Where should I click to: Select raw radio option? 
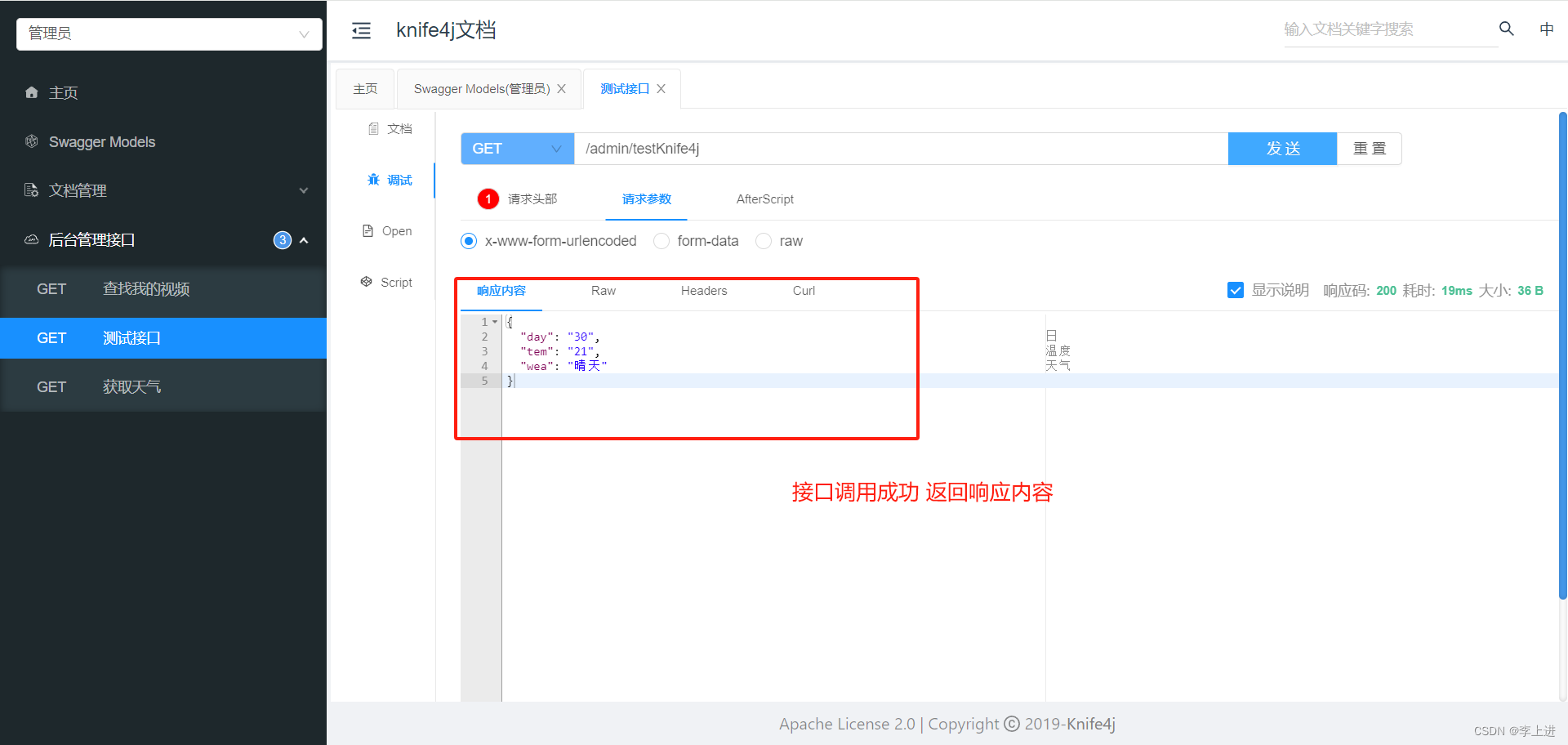point(764,241)
